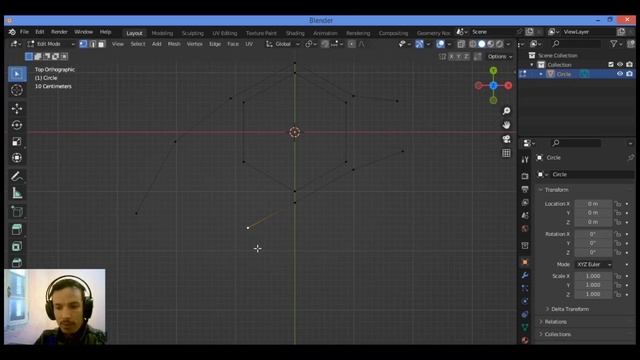Toggle Collection visibility eye
The width and height of the screenshot is (640, 360).
[x=620, y=64]
